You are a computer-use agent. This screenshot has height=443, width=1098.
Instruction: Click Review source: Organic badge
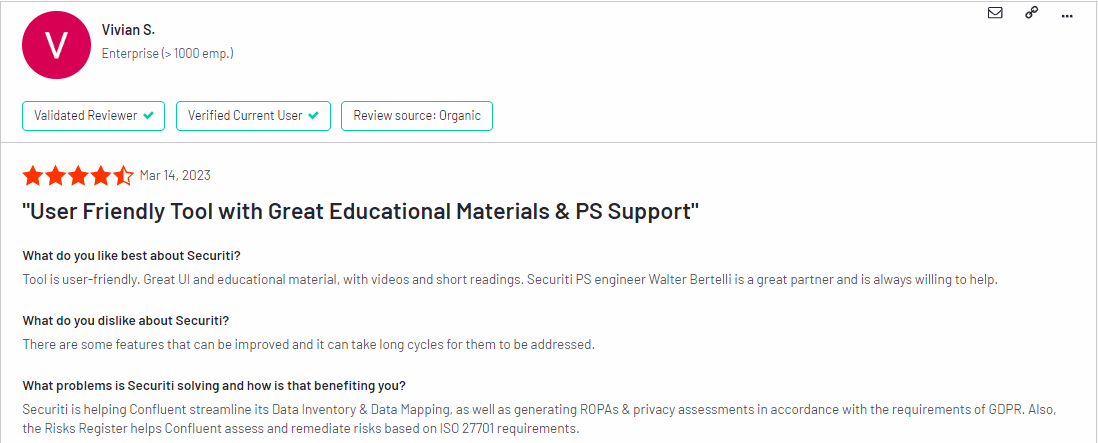pos(417,116)
